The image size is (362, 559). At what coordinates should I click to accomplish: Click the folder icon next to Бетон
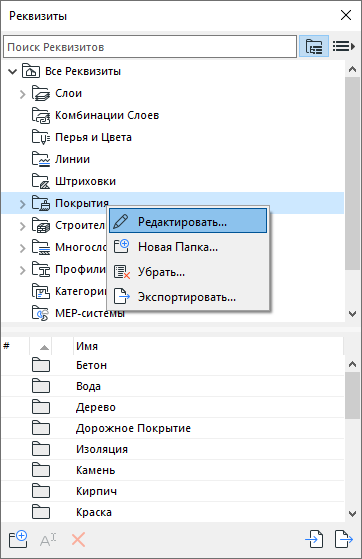[x=41, y=365]
